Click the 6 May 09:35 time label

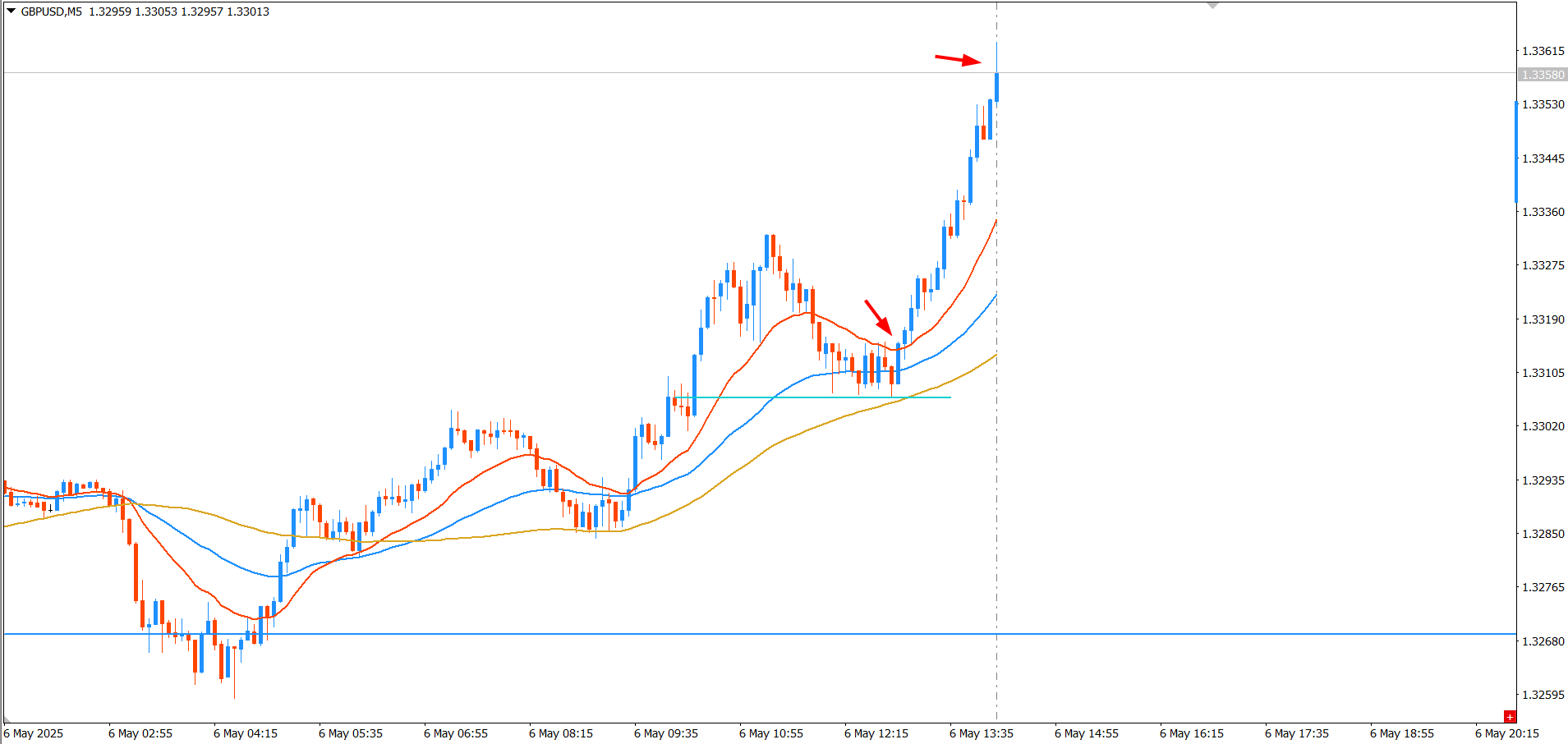click(x=666, y=733)
